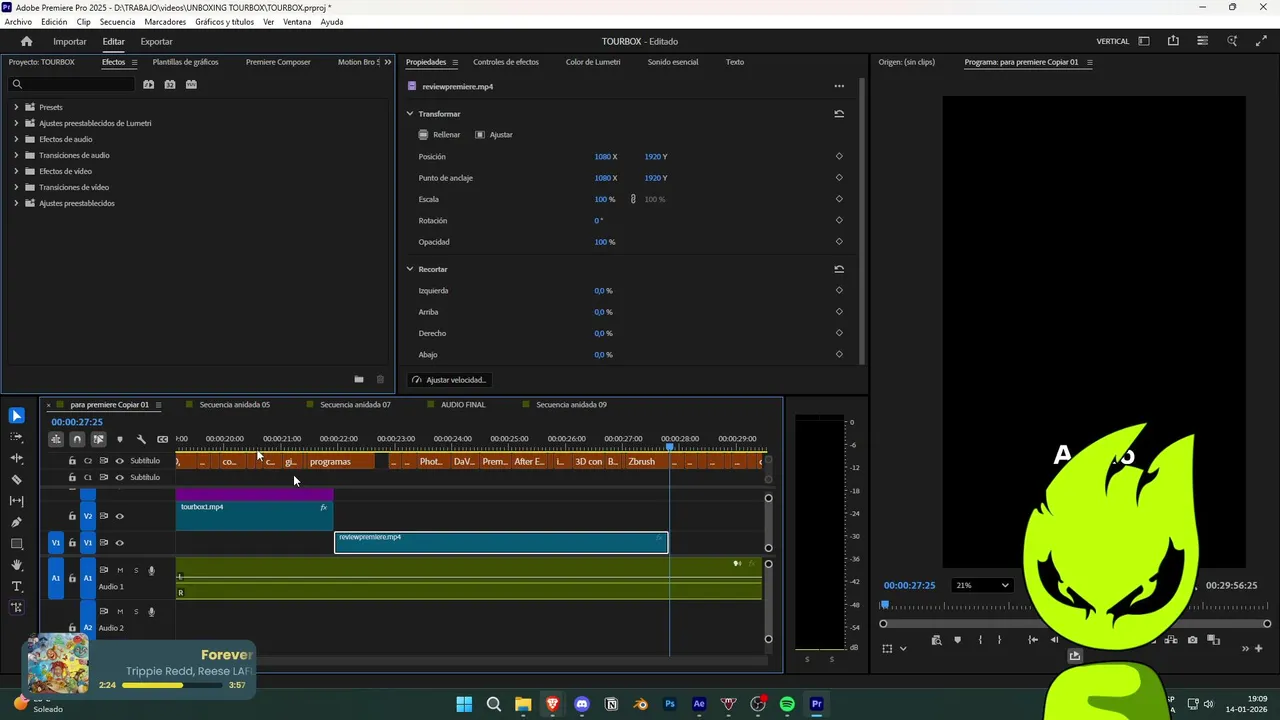Toggle Opacidad keyframe animation diamond
Viewport: 1280px width, 720px height.
click(x=839, y=241)
